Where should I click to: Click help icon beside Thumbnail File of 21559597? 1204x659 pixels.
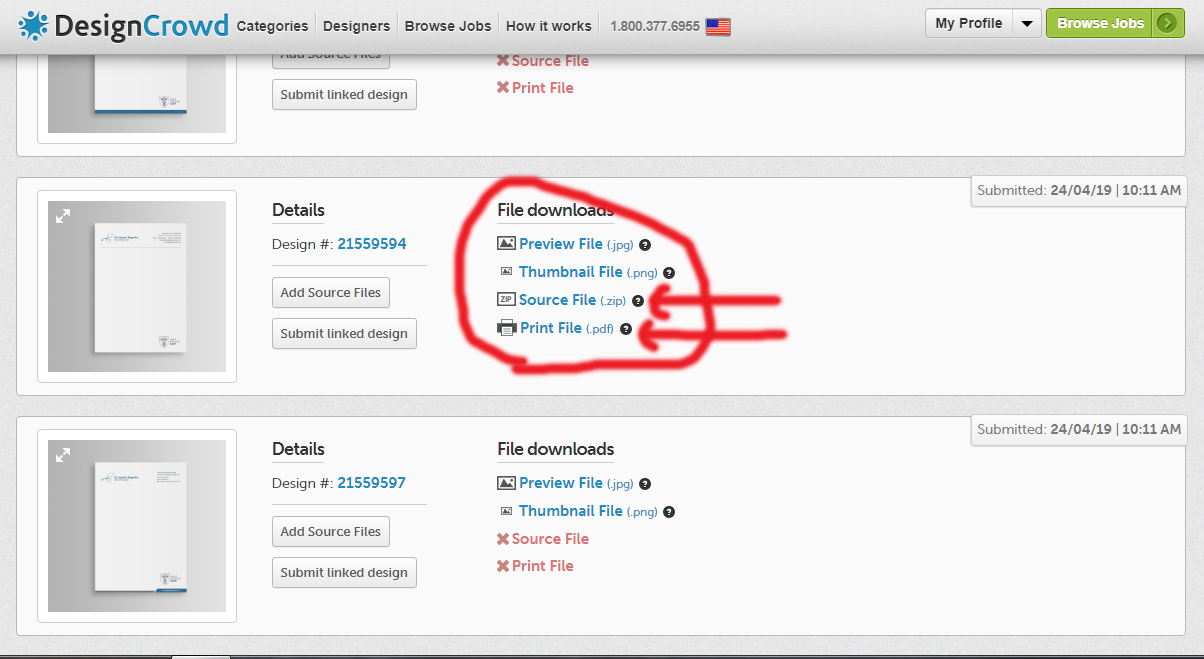(x=669, y=512)
